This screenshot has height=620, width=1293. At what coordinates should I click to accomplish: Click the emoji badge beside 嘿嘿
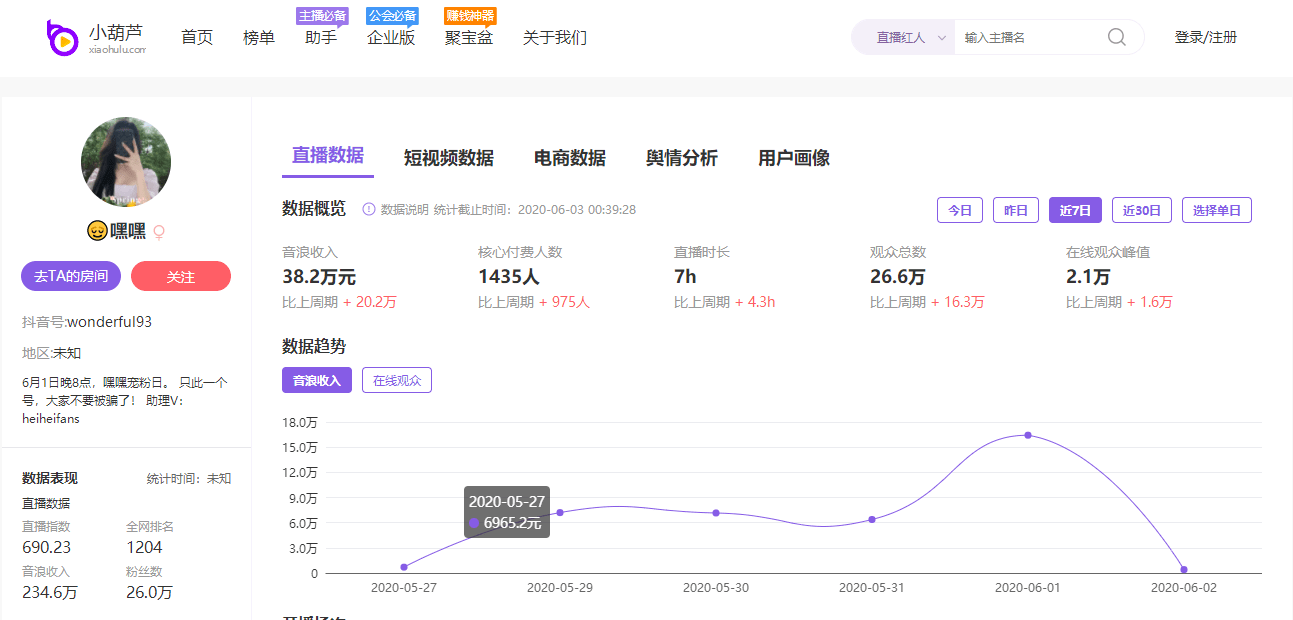[x=97, y=231]
